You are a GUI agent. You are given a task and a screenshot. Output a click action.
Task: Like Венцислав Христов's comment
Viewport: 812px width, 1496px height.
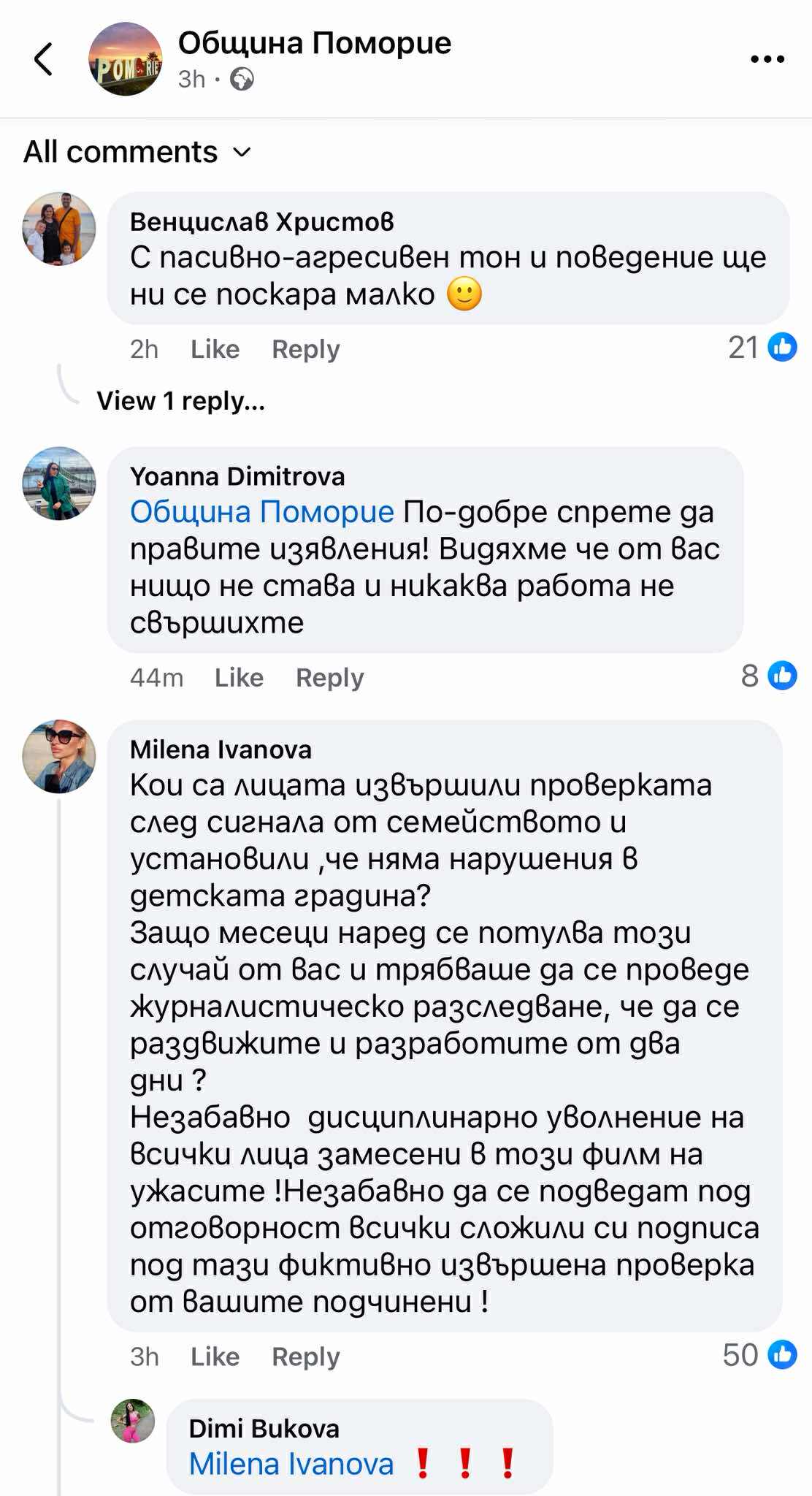coord(215,349)
